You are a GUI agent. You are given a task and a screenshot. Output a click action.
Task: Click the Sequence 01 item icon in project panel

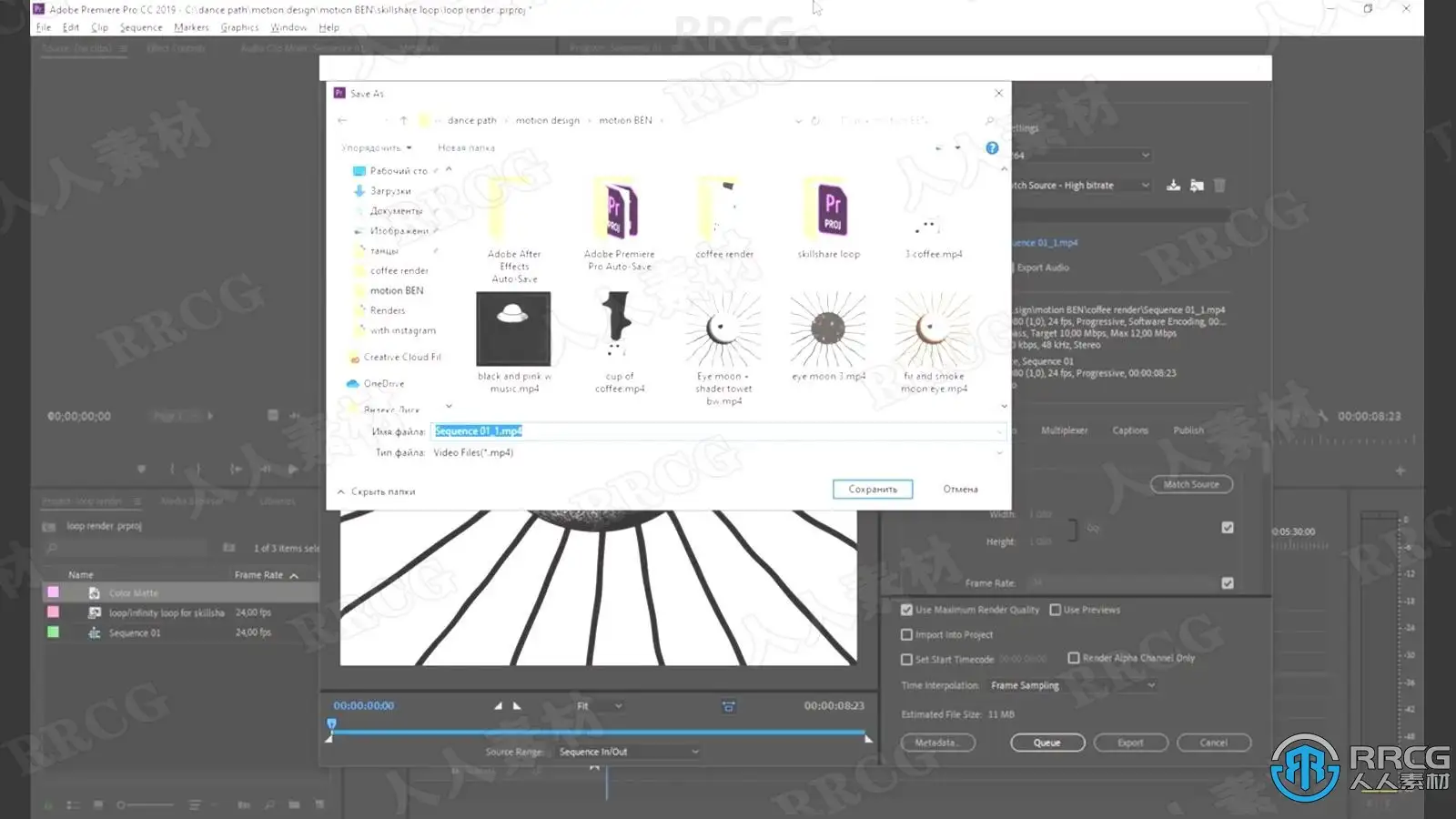point(94,632)
